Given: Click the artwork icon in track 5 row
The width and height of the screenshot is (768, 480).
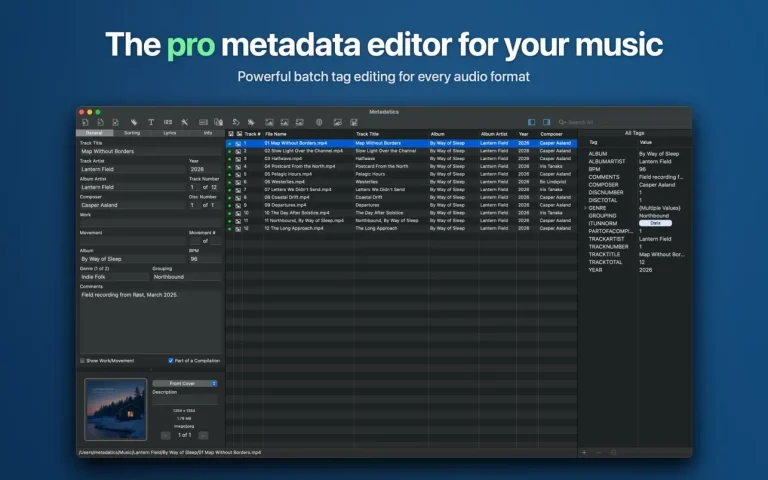Looking at the screenshot, I should point(238,174).
